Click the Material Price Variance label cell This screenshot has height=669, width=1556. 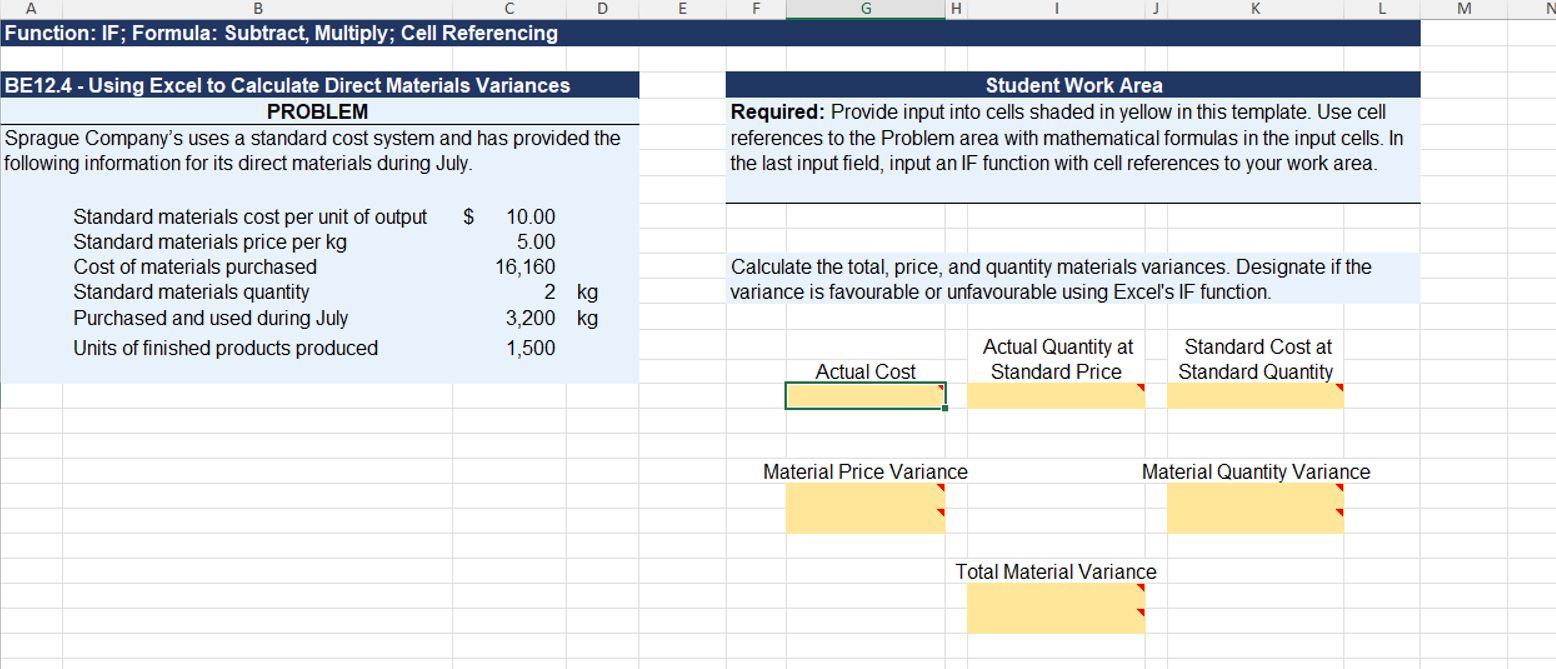point(865,471)
